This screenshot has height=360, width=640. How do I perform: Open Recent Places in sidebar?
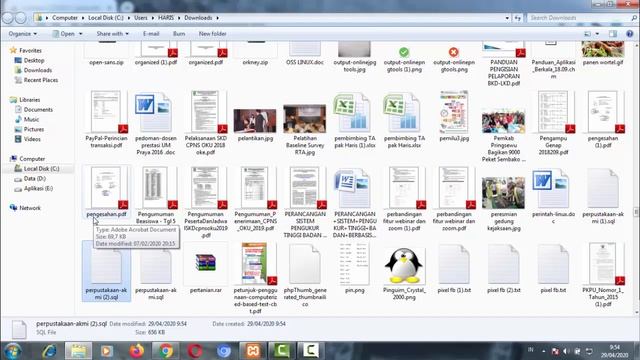click(x=41, y=80)
